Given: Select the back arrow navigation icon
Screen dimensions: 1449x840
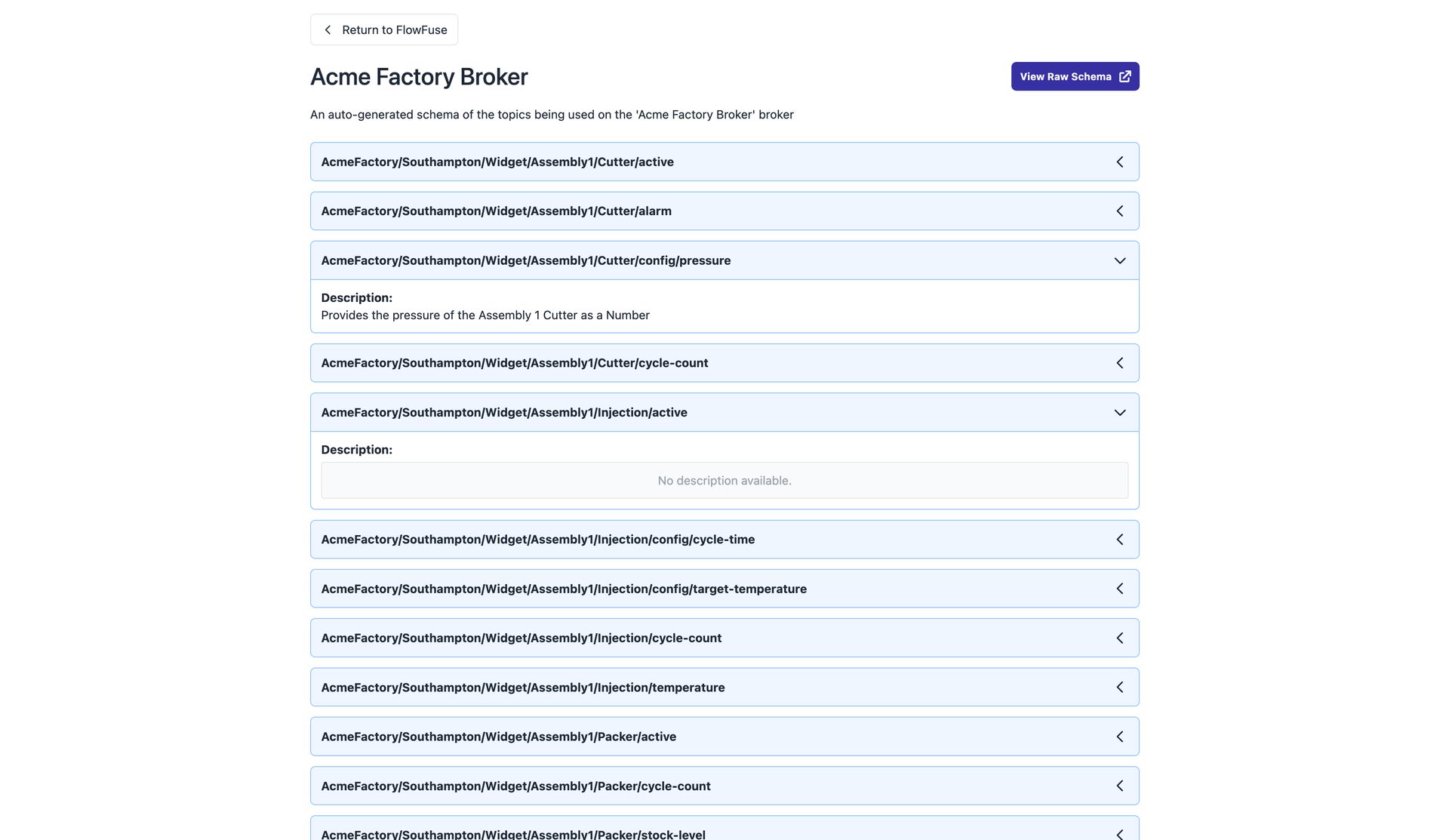Looking at the screenshot, I should click(x=327, y=29).
